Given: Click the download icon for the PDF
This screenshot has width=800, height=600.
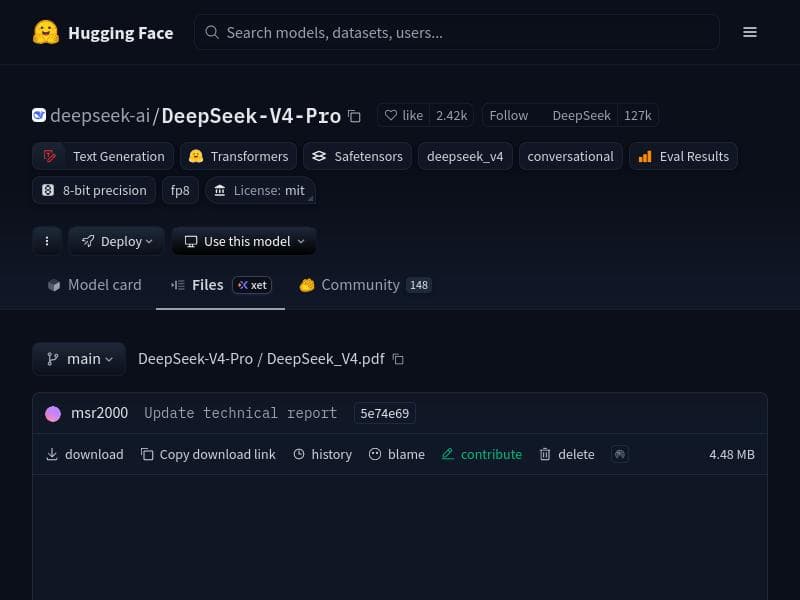Looking at the screenshot, I should [52, 454].
